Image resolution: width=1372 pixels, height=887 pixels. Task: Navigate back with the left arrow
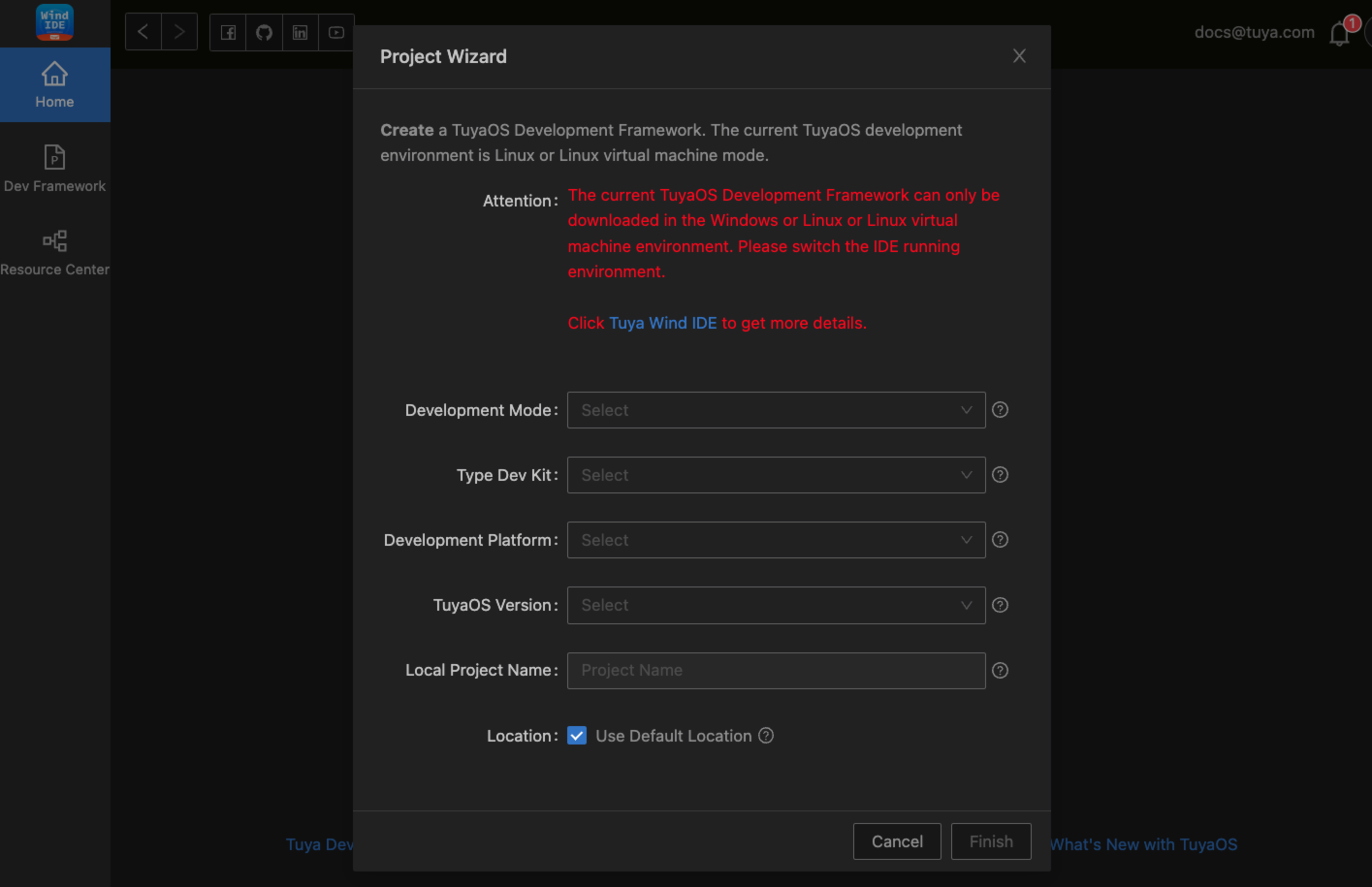(x=143, y=32)
